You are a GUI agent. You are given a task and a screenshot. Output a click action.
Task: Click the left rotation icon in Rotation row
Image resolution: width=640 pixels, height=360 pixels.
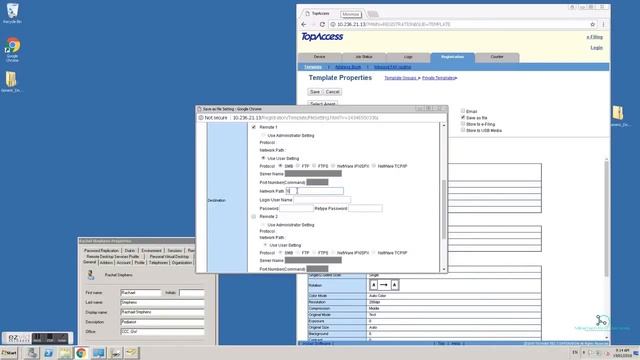click(x=374, y=285)
